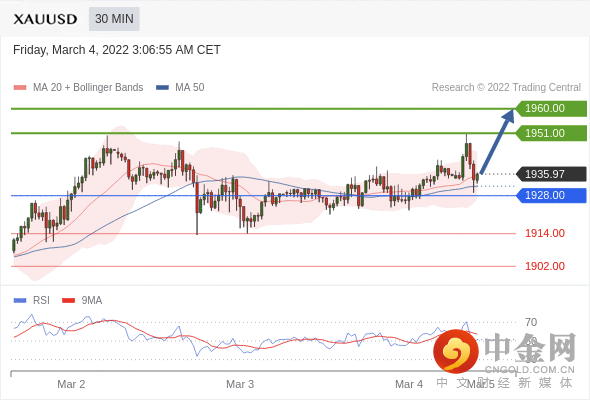
Task: Click the blue MA 50 legend swatch
Action: point(163,88)
